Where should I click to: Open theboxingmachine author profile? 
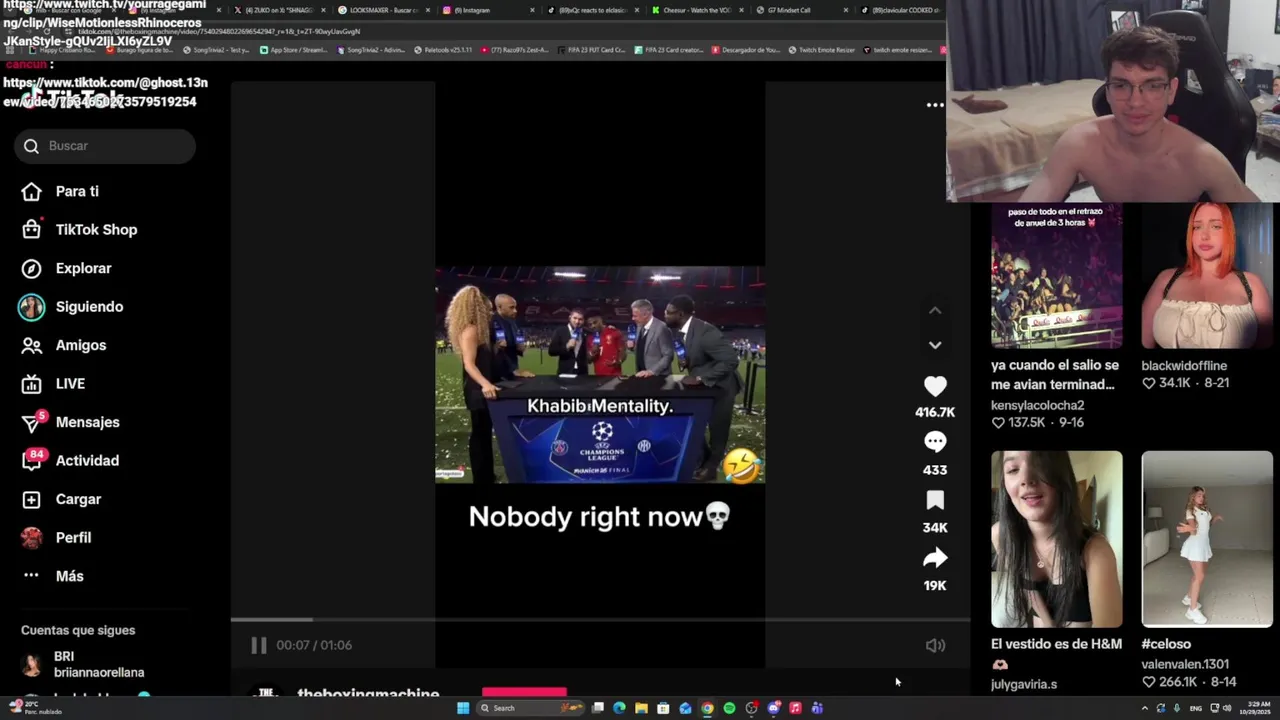click(368, 694)
